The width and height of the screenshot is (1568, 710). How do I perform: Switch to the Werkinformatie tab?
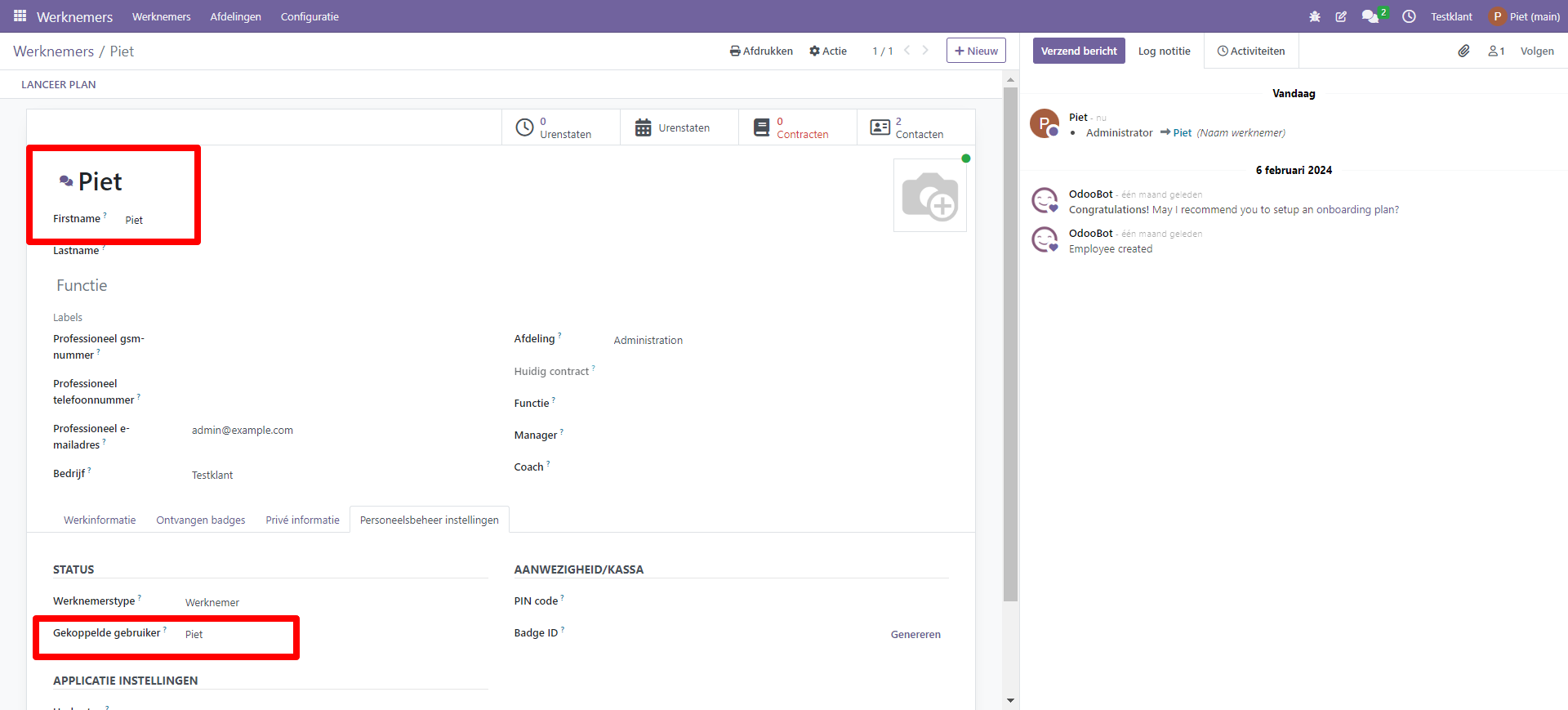coord(100,520)
